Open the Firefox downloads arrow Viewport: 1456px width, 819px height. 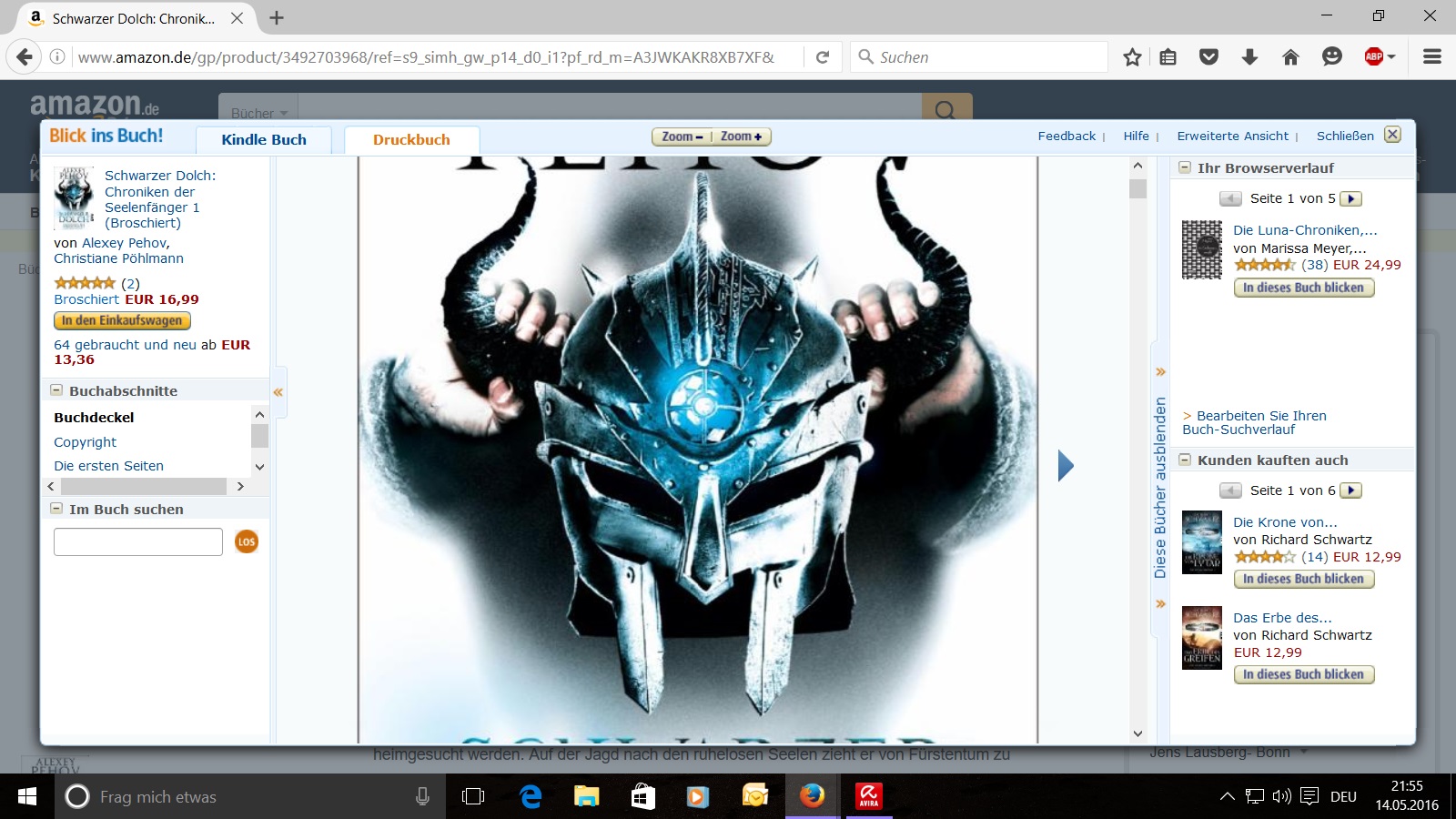pos(1249,57)
